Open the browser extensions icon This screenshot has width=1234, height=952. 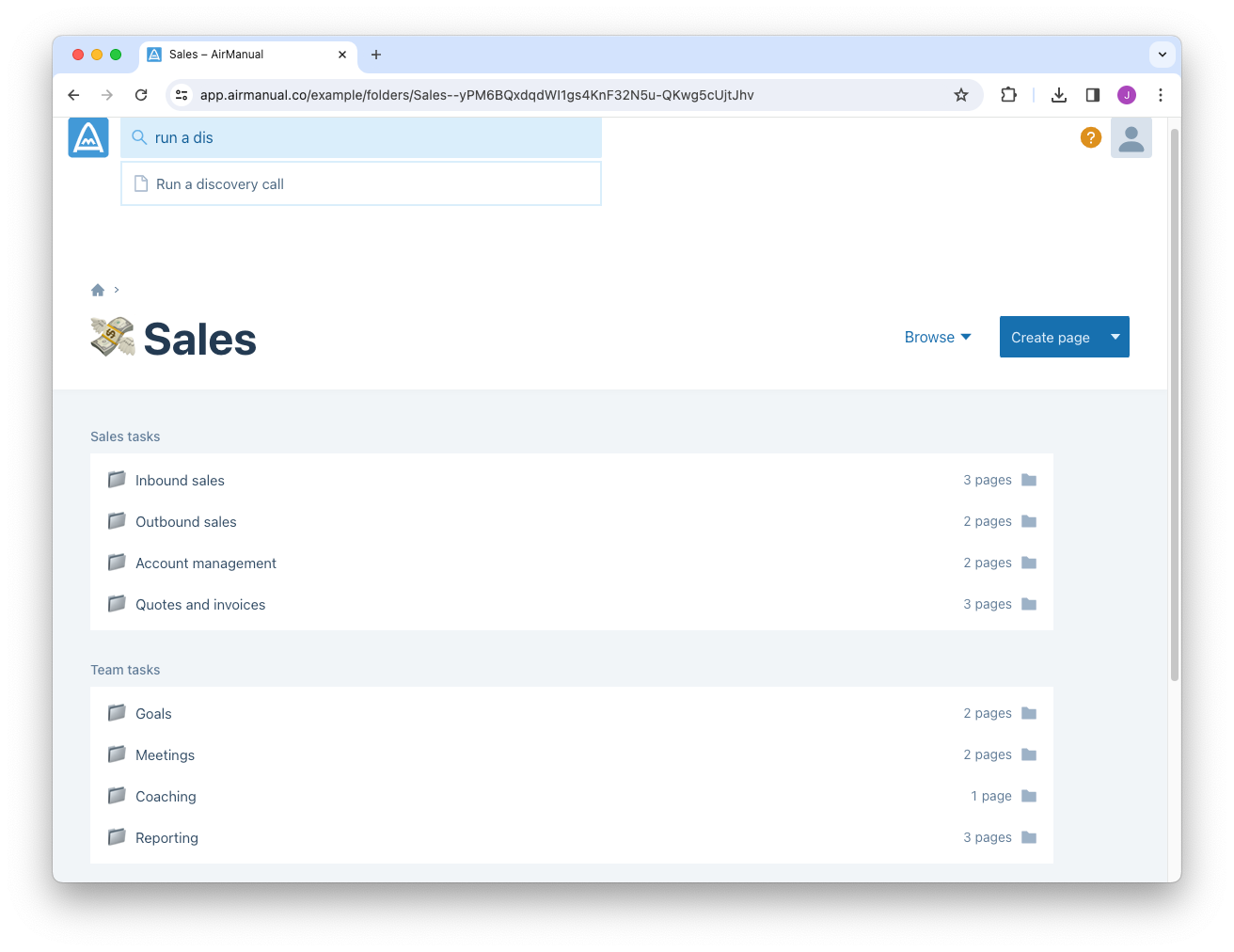(1008, 95)
